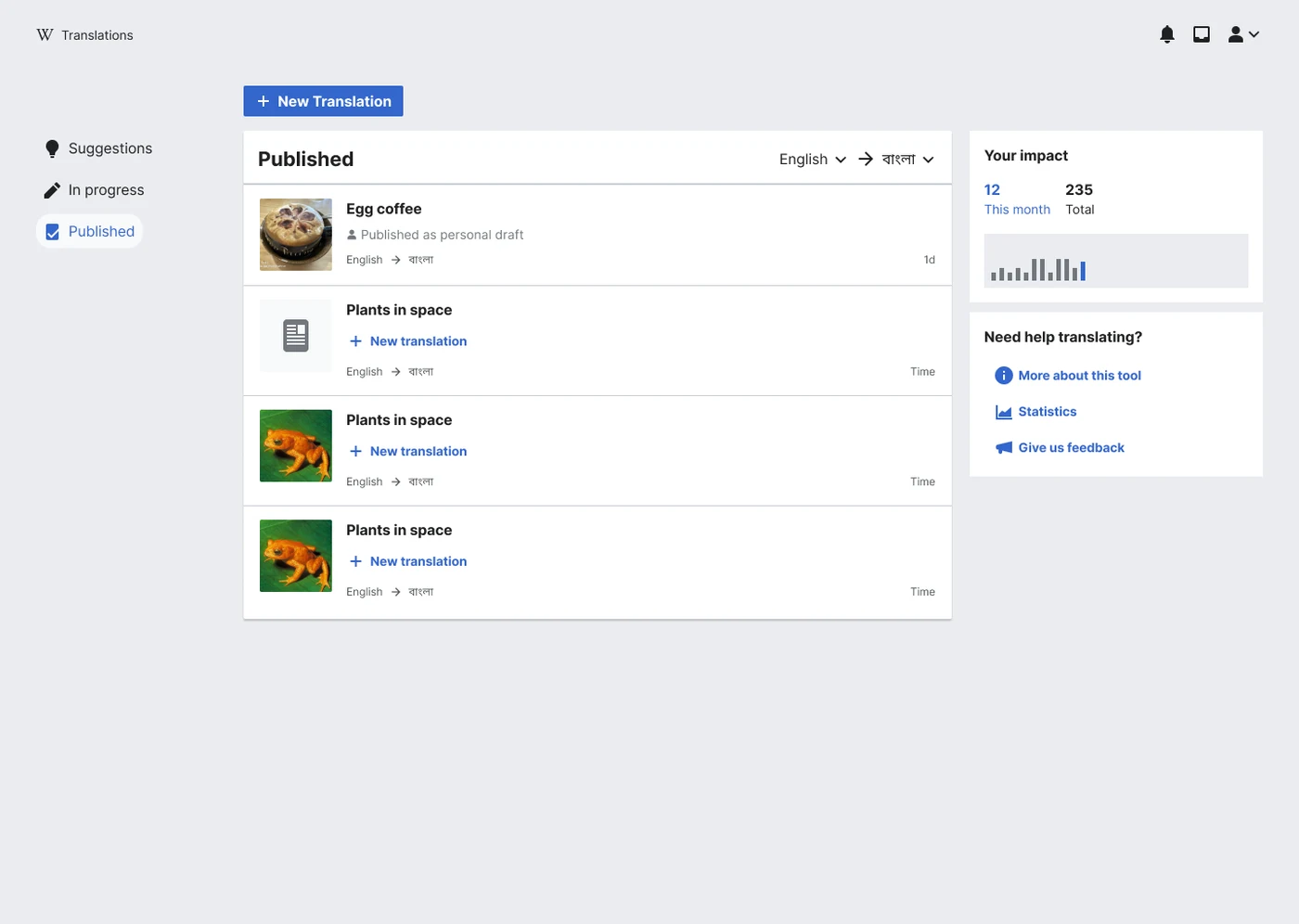The height and width of the screenshot is (924, 1299).
Task: Open the Egg coffee title
Action: [x=384, y=209]
